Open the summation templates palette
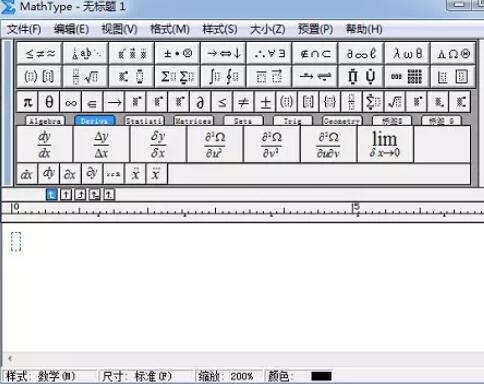 [177, 77]
